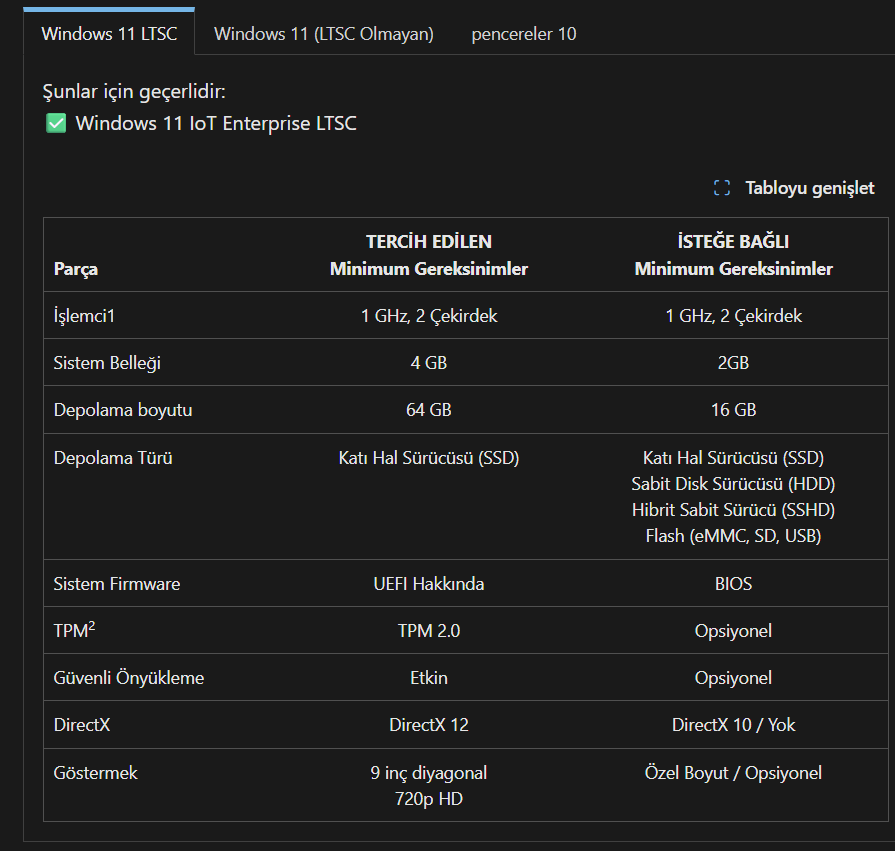The width and height of the screenshot is (895, 851).
Task: Switch to the Windows 11 LTSC tab
Action: click(109, 34)
